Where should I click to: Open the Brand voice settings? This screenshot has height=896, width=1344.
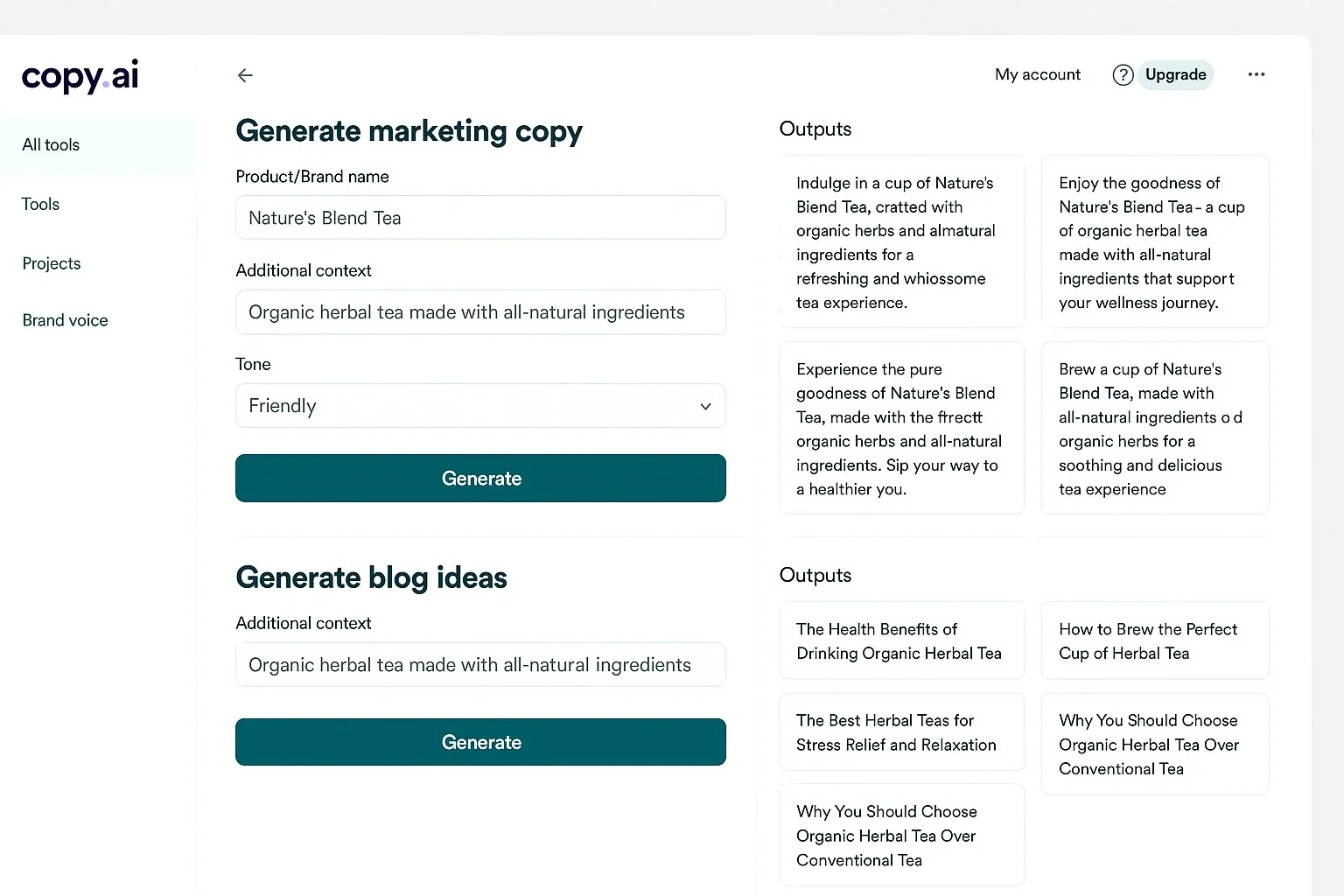(65, 320)
